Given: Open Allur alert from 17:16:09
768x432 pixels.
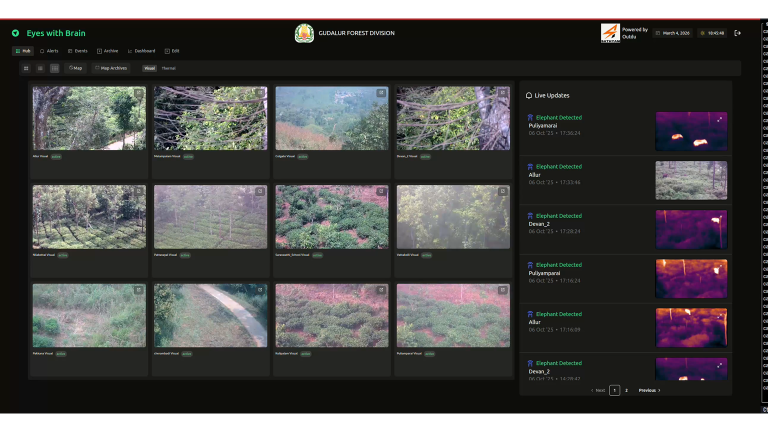Looking at the screenshot, I should (625, 328).
